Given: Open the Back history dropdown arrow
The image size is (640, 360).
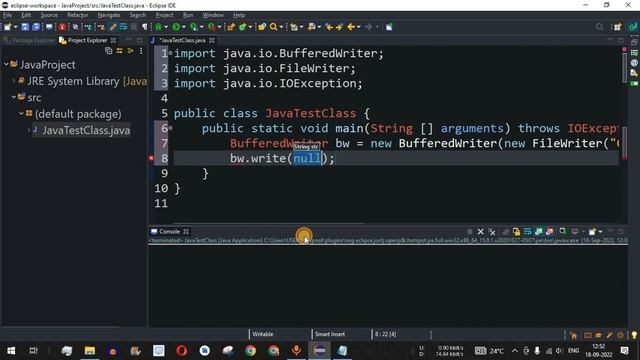Looking at the screenshot, I should 359,27.
